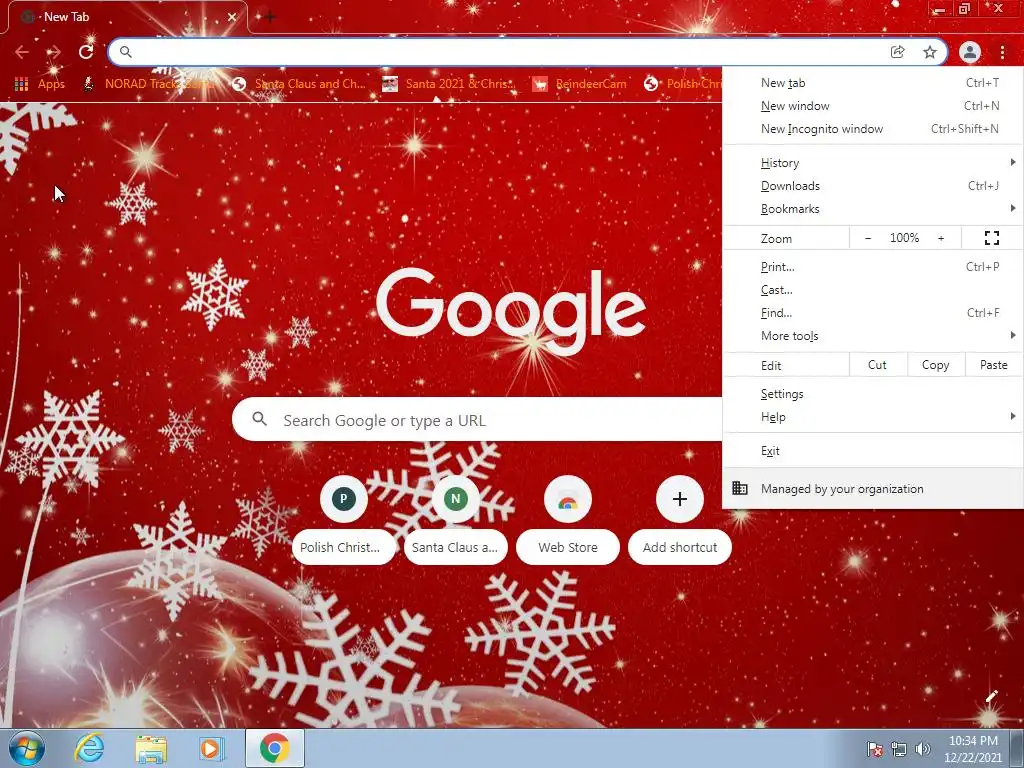Decrease zoom with minus button
The height and width of the screenshot is (768, 1024).
[x=868, y=238]
